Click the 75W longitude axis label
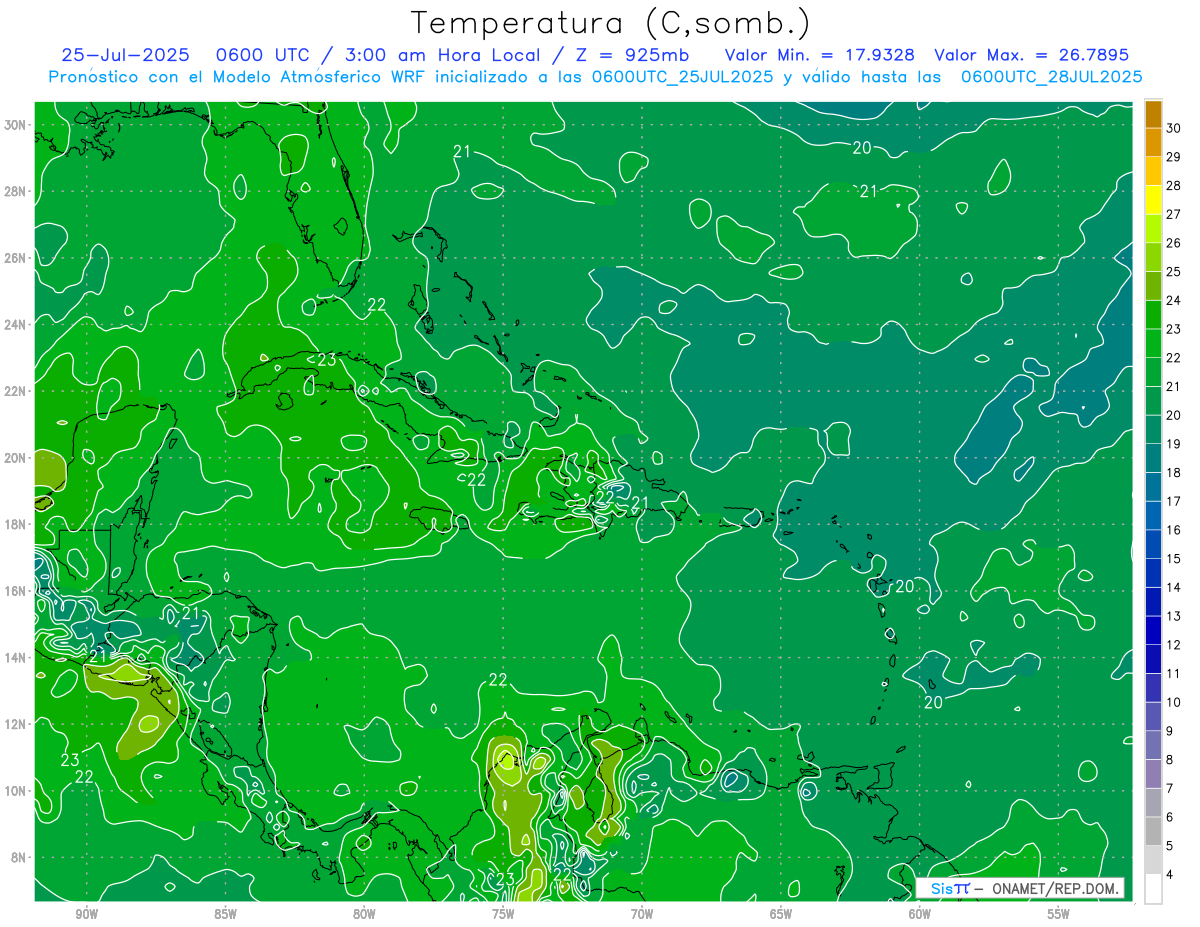This screenshot has width=1200, height=927. tap(503, 914)
